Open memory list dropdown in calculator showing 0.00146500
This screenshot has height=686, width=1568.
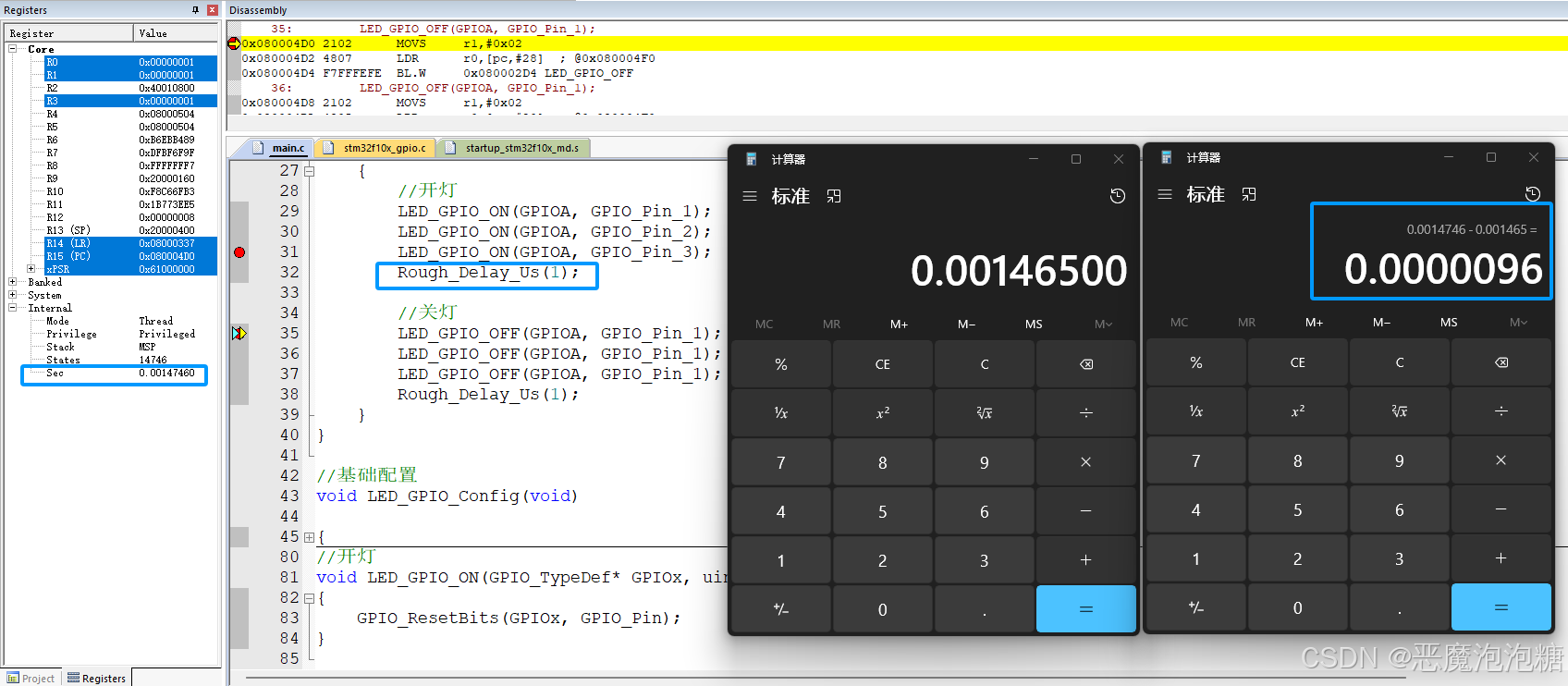(x=1104, y=325)
